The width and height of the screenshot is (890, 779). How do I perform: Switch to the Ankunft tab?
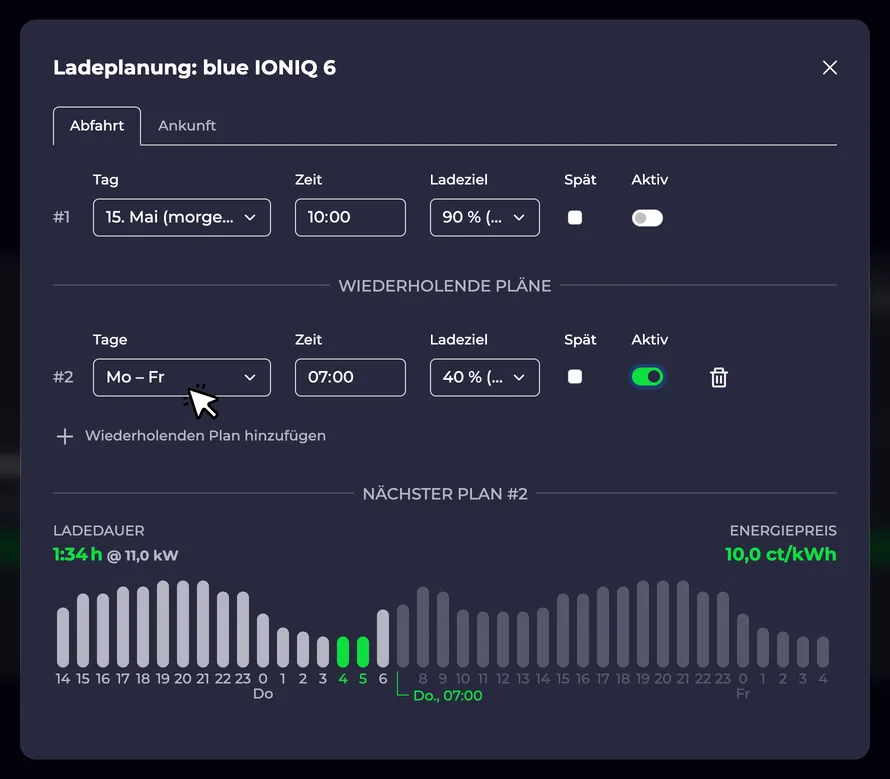[187, 125]
